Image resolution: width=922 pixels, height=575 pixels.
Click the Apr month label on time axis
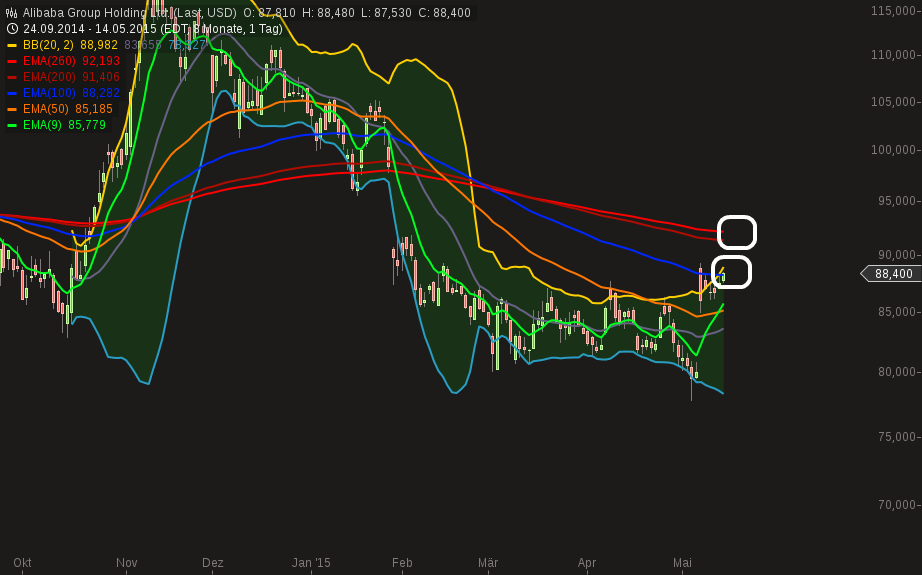[x=587, y=563]
